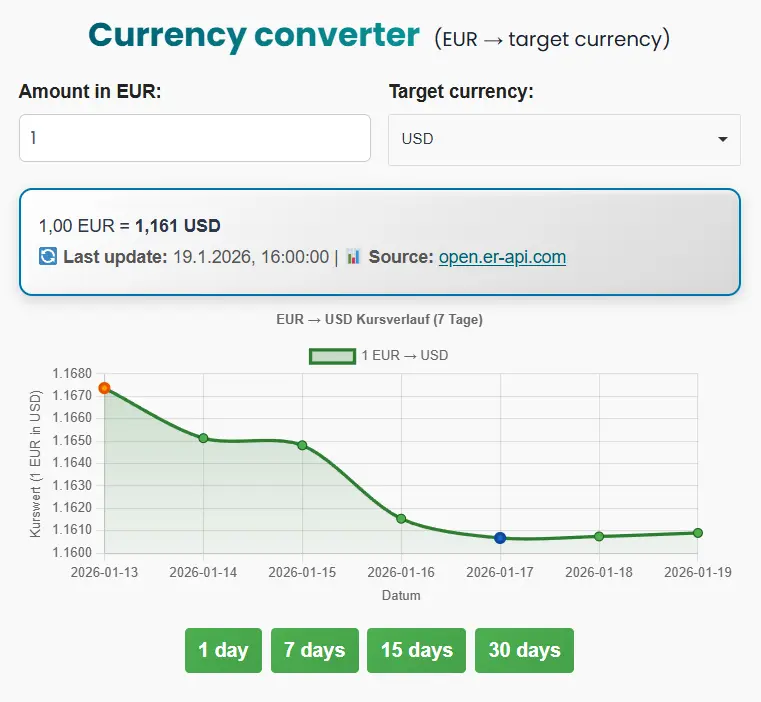
Task: Click the last chart point on 2026-01-19
Action: (697, 533)
